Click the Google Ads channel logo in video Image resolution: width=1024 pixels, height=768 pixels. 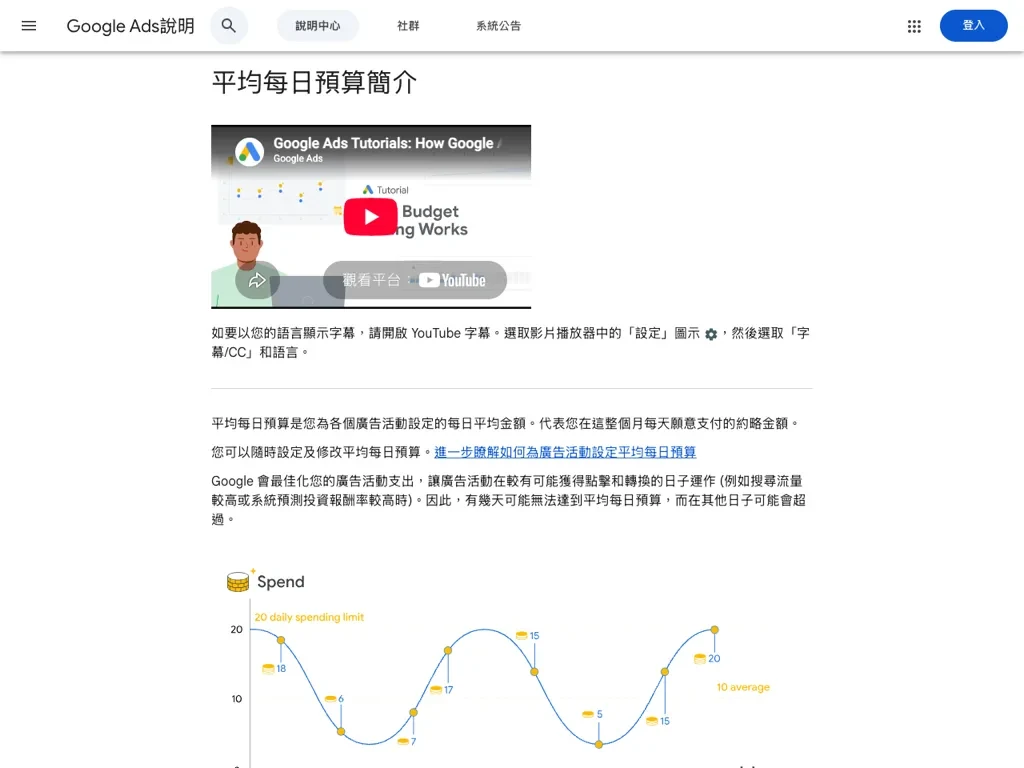click(x=249, y=152)
